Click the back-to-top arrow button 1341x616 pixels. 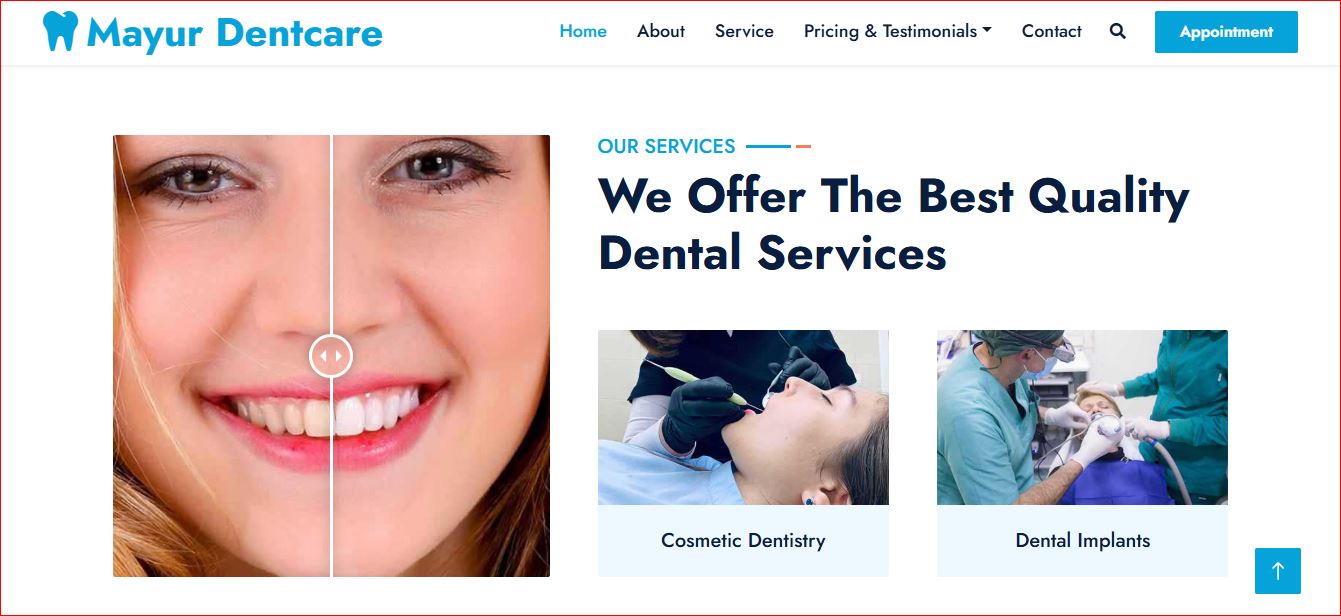coord(1278,571)
